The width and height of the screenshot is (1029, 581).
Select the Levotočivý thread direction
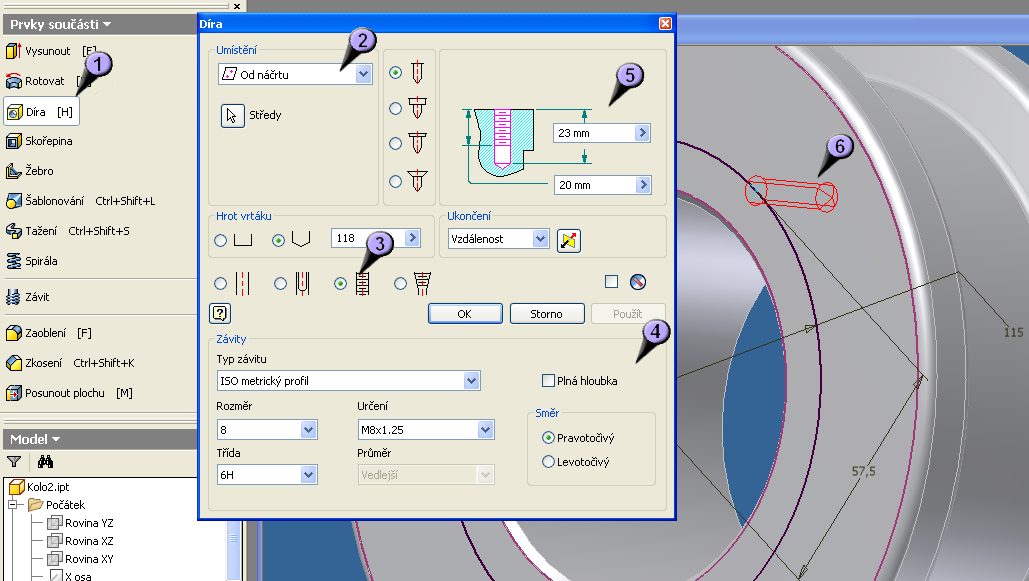[548, 462]
